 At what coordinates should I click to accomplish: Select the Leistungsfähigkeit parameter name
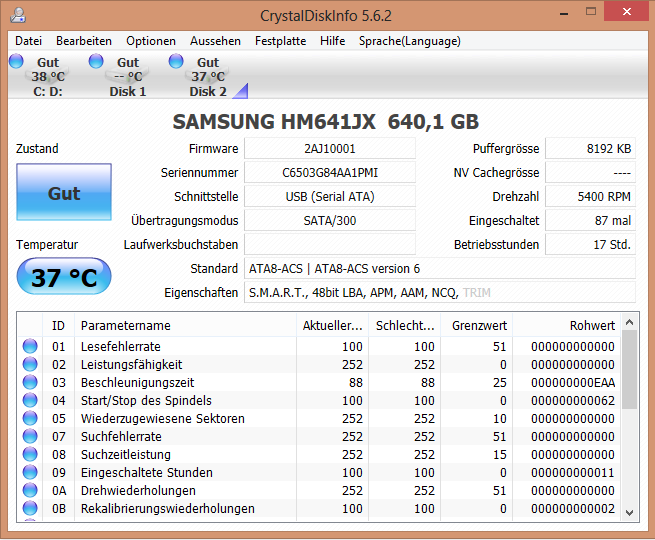click(132, 365)
